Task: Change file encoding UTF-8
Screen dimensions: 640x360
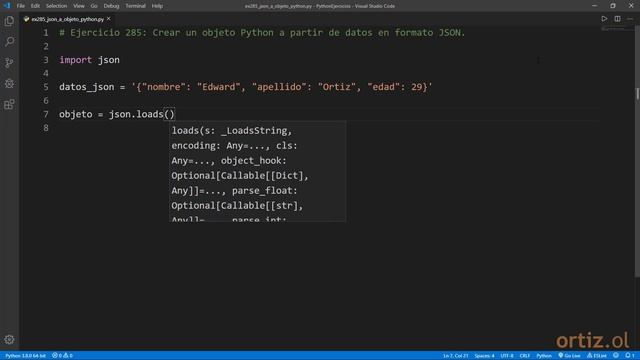Action: (x=507, y=356)
